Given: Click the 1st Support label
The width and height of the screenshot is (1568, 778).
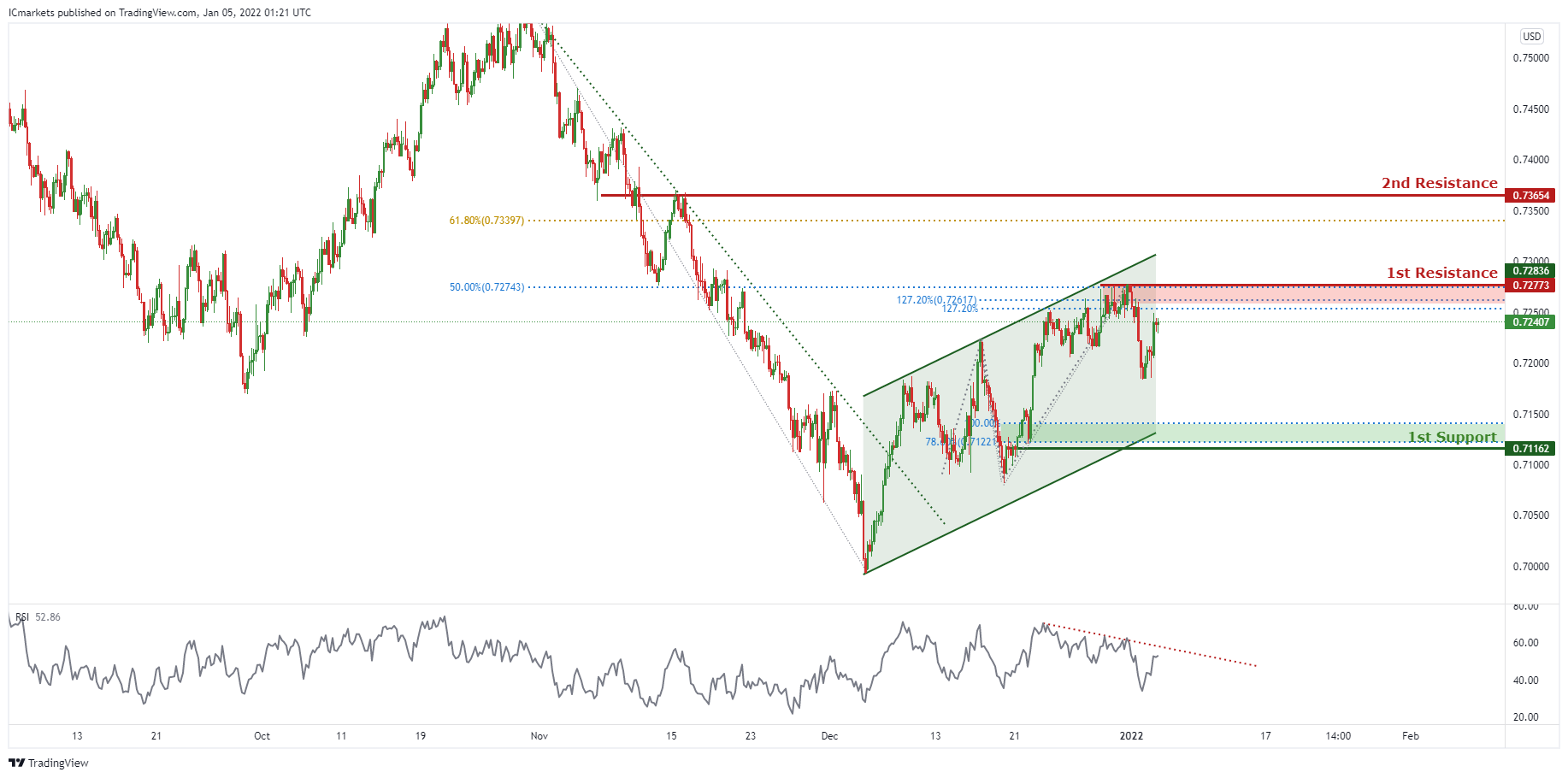Looking at the screenshot, I should click(x=1453, y=437).
